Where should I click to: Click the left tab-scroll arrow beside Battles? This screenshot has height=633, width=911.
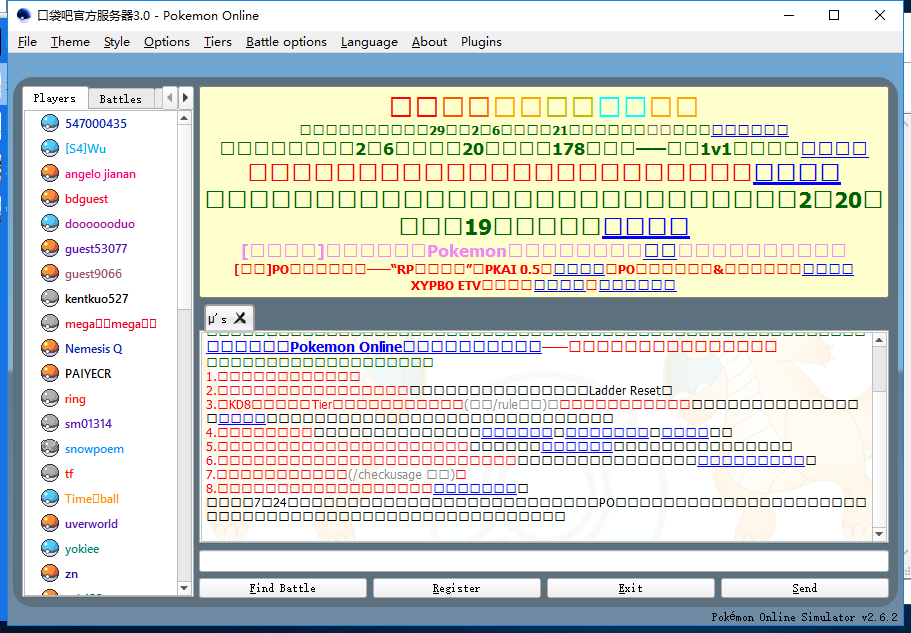170,98
